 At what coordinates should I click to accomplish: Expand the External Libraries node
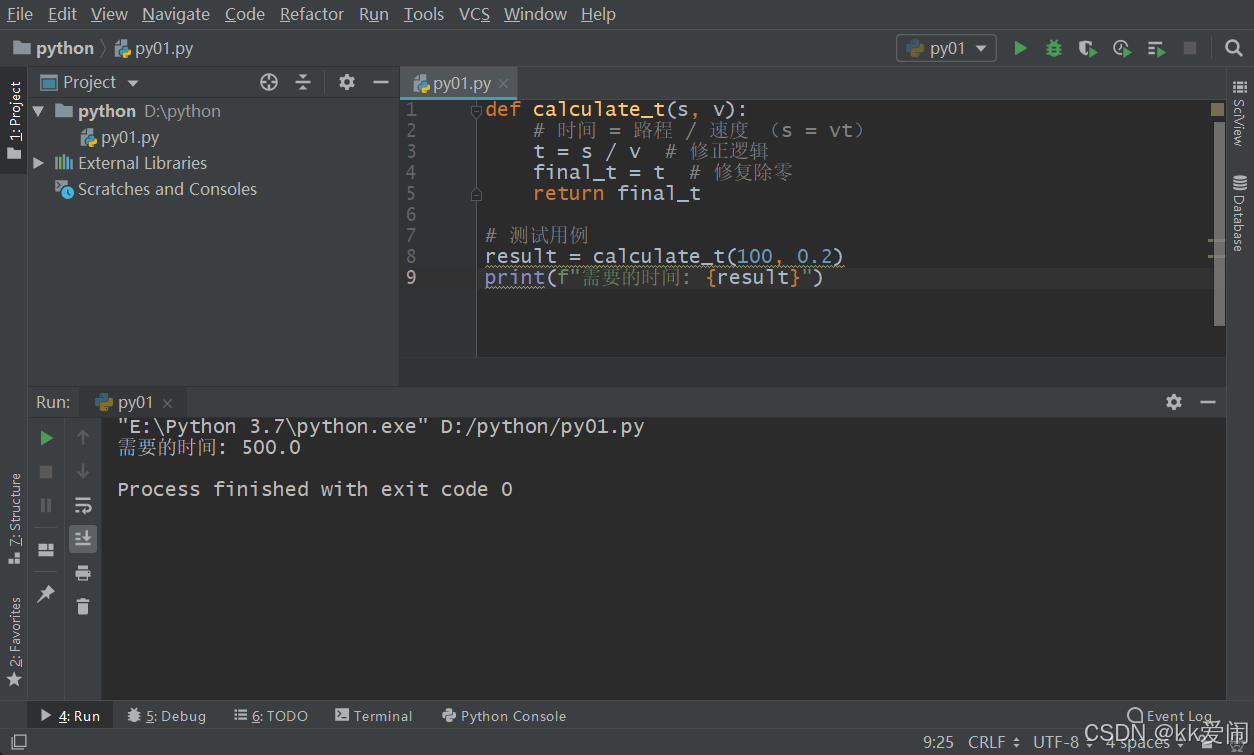(37, 162)
